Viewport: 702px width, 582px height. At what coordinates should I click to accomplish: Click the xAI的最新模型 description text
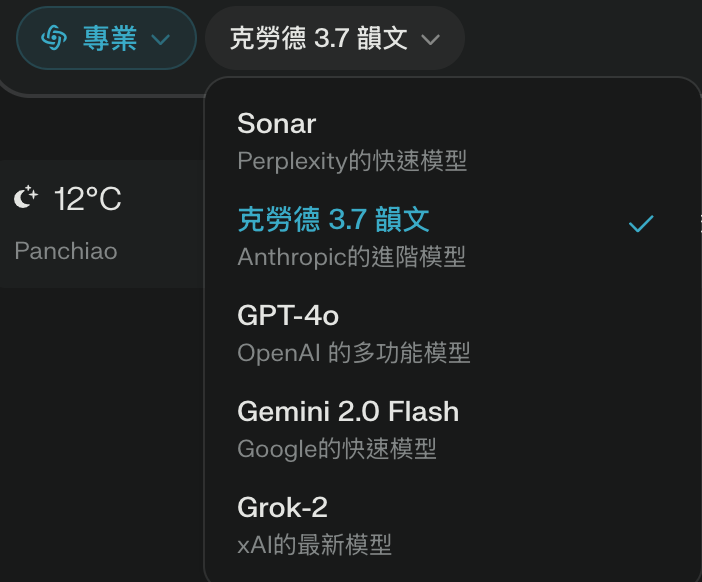click(x=314, y=545)
